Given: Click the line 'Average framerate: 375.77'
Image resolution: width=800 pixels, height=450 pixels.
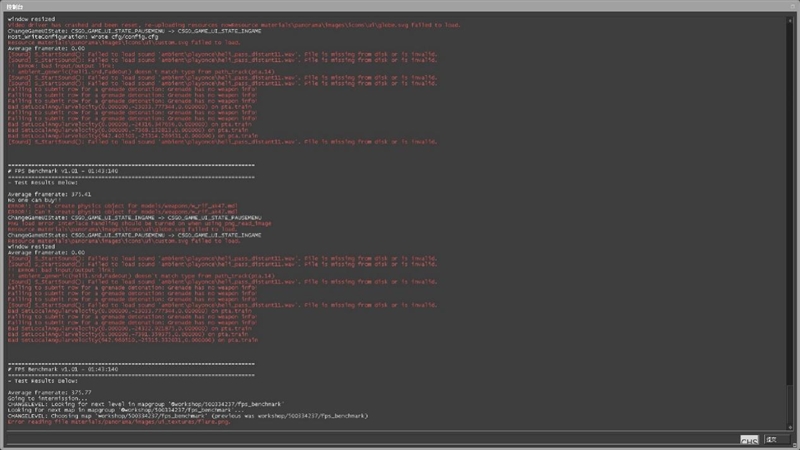Looking at the screenshot, I should [x=49, y=392].
